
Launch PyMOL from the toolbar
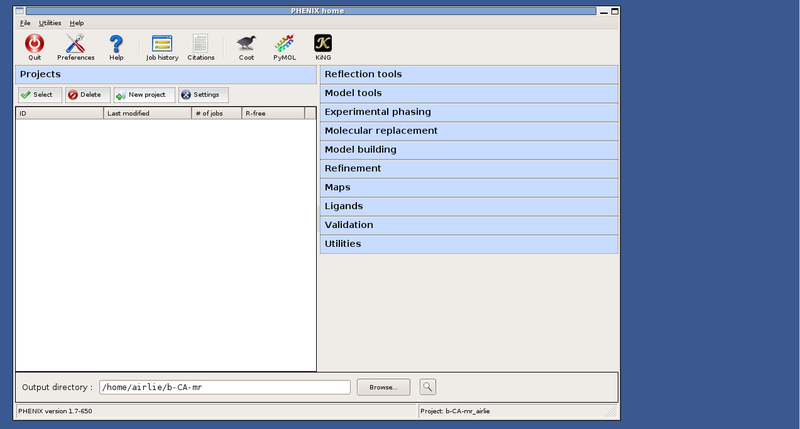[284, 44]
